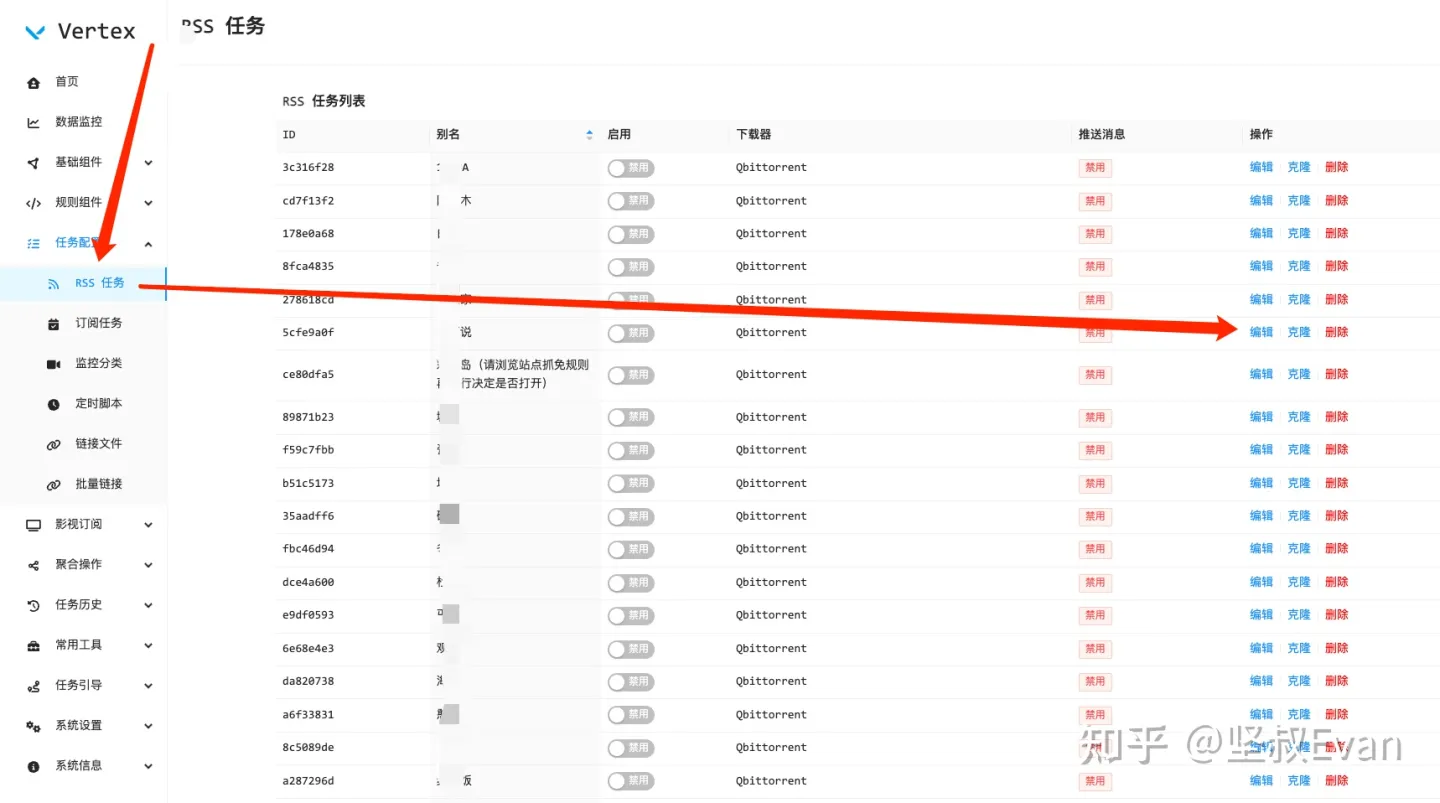1440x803 pixels.
Task: Click the 推送消息 禁用 tag for b51c5173
Action: click(1095, 484)
